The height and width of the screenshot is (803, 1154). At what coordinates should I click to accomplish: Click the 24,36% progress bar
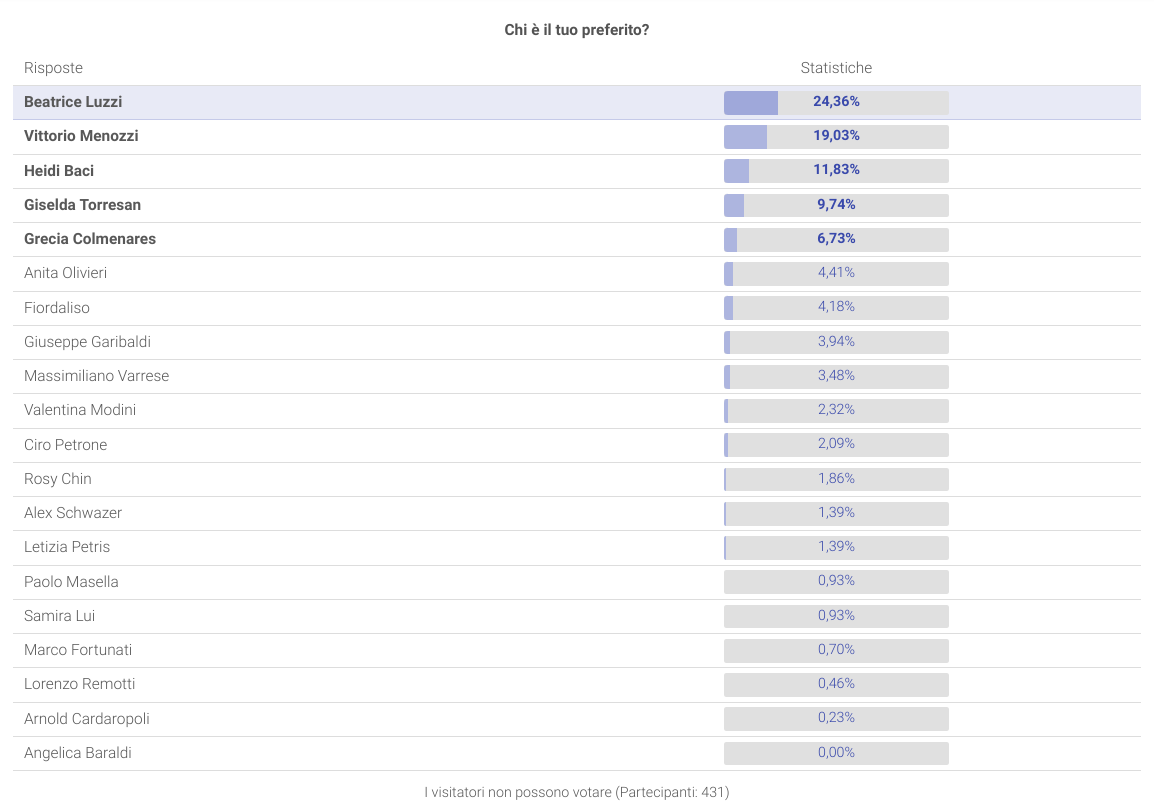(836, 102)
